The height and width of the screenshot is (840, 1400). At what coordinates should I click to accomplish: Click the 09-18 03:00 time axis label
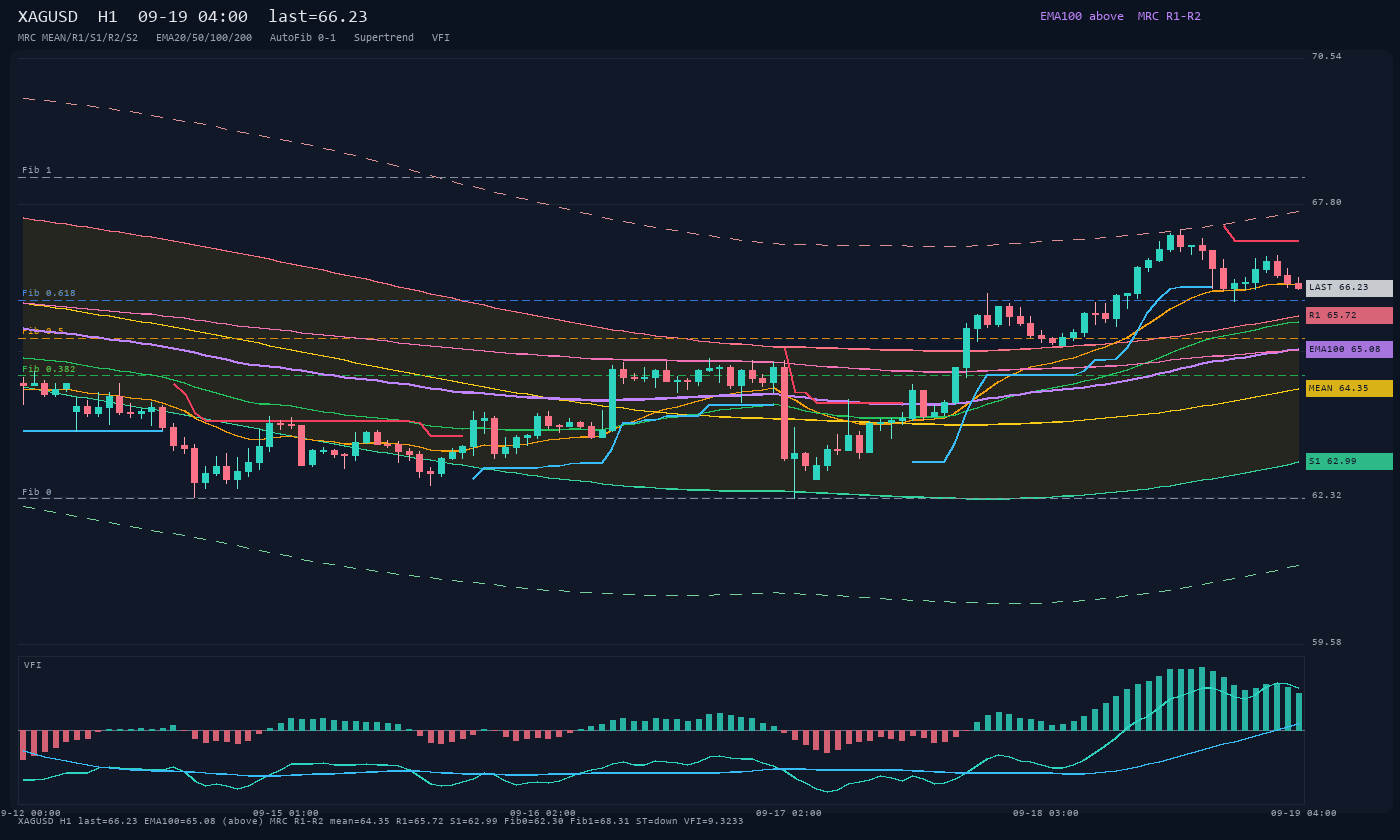tap(1046, 813)
